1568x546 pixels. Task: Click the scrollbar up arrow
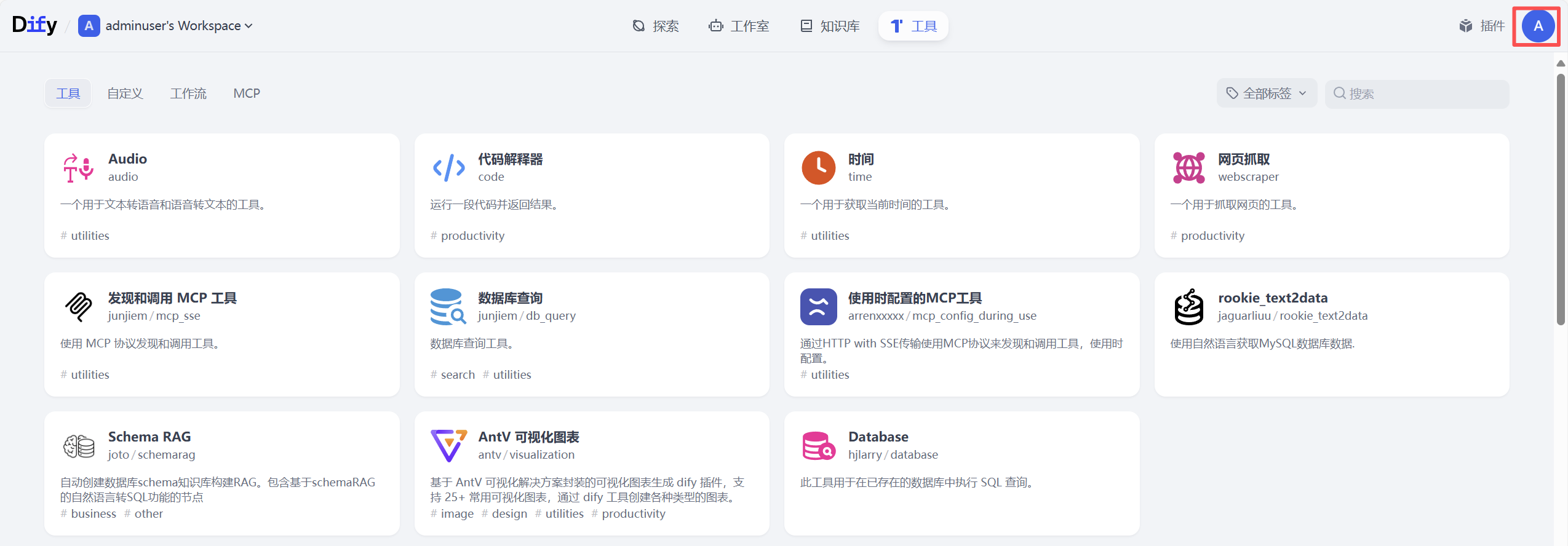[x=1561, y=63]
